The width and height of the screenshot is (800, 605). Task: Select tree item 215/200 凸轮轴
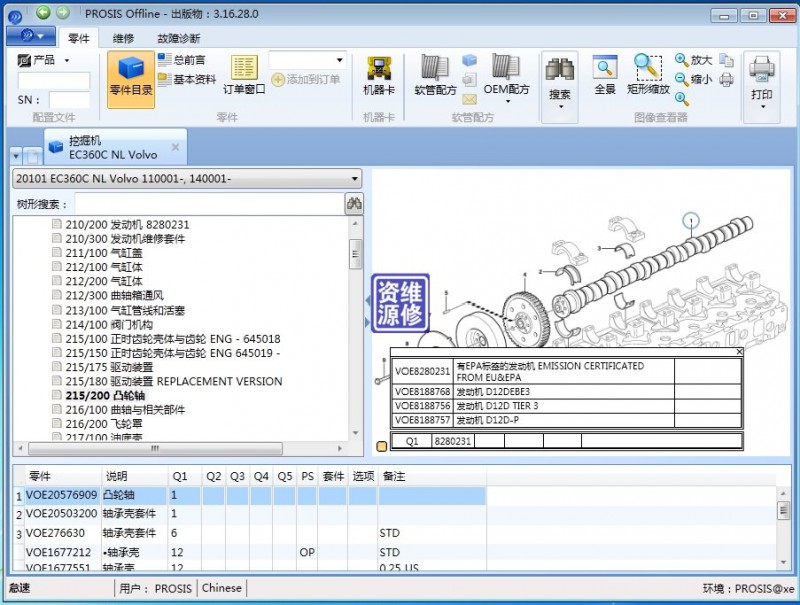point(105,395)
